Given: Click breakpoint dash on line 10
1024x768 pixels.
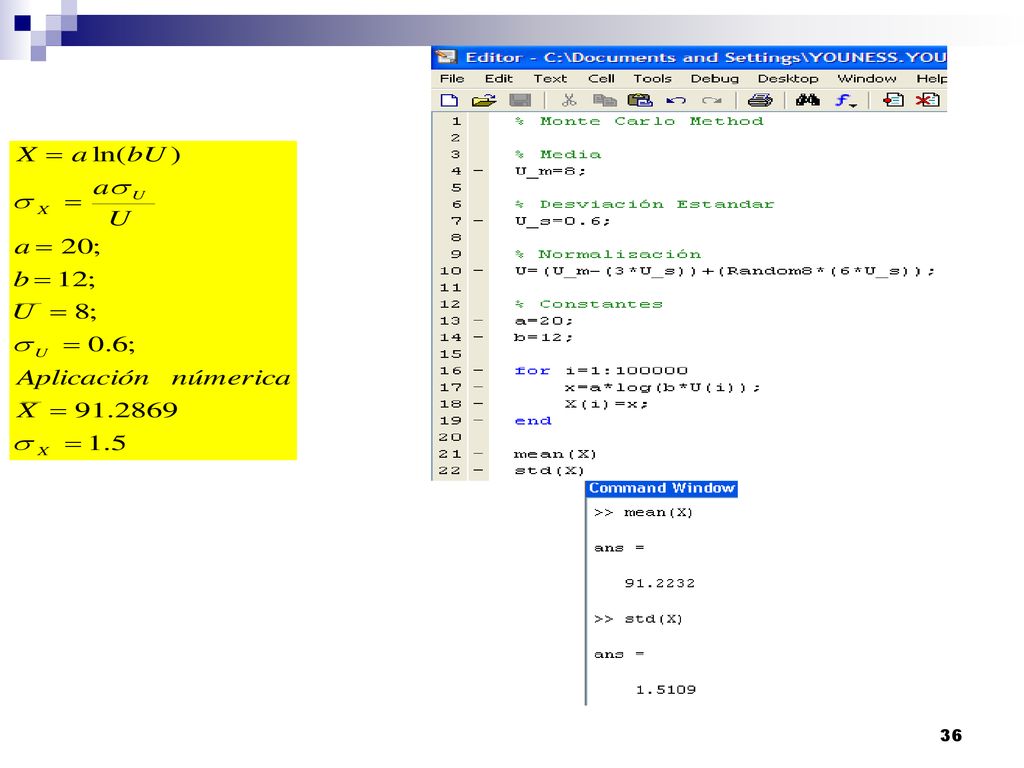Looking at the screenshot, I should pos(478,271).
